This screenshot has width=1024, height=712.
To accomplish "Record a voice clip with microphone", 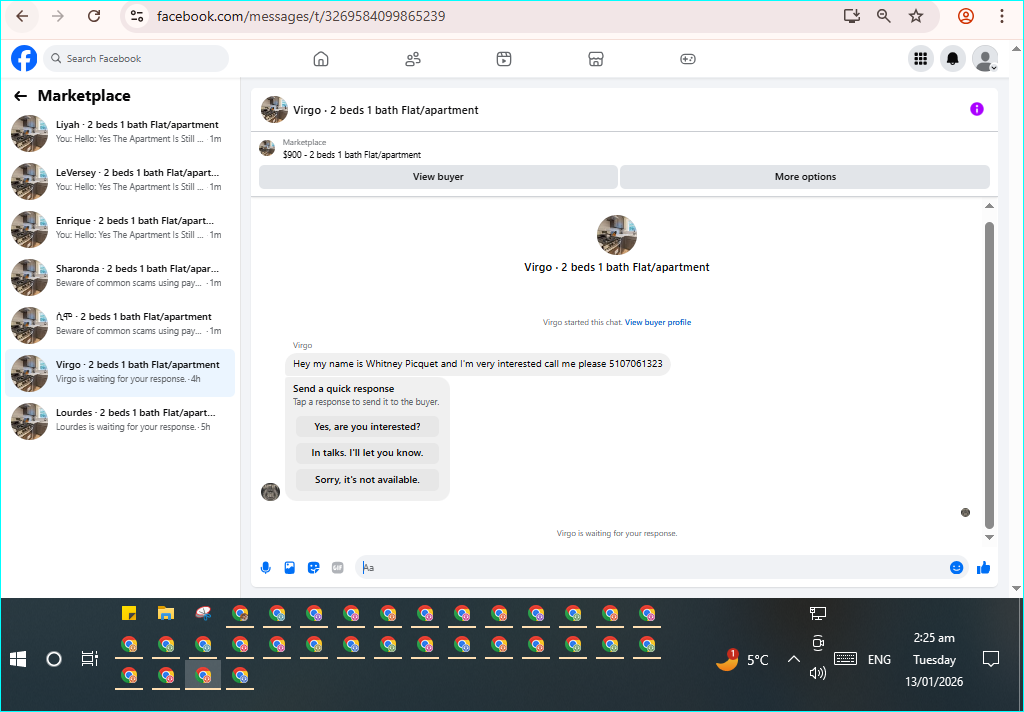I will coord(265,568).
